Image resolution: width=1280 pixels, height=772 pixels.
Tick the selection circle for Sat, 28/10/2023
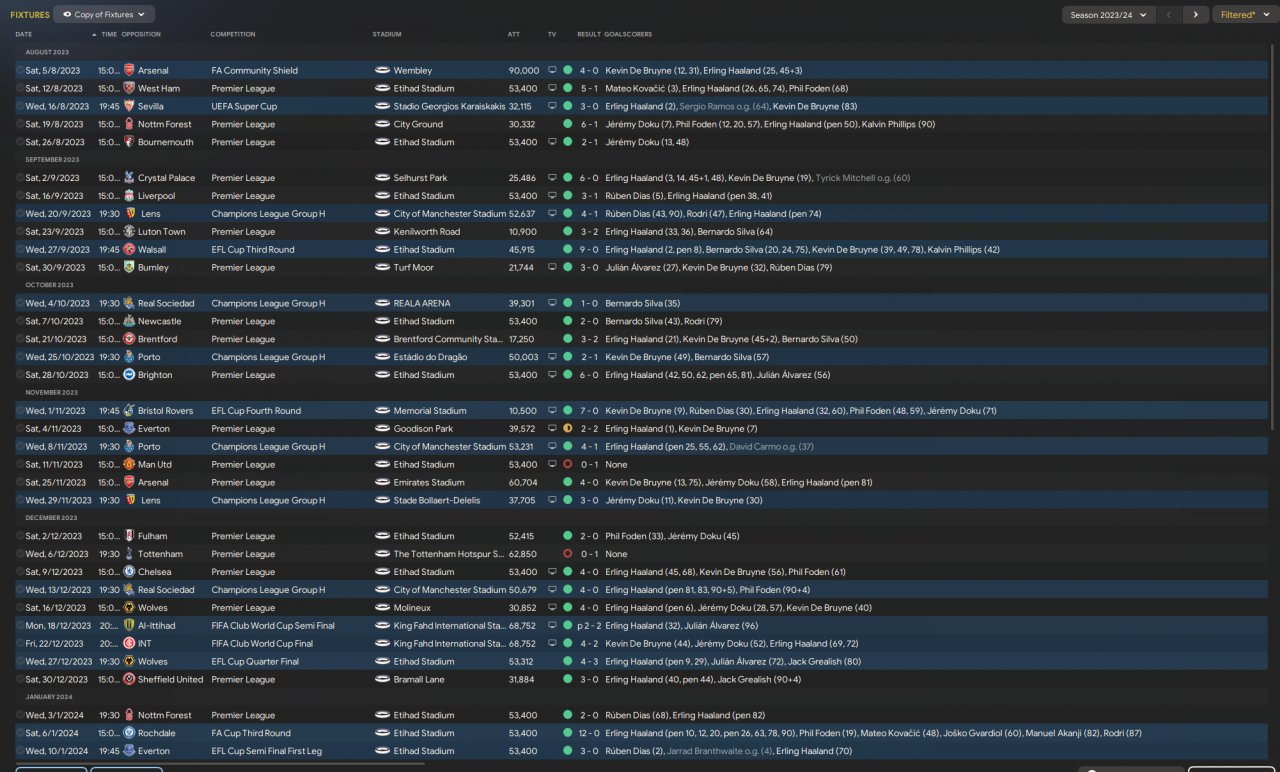click(x=20, y=375)
